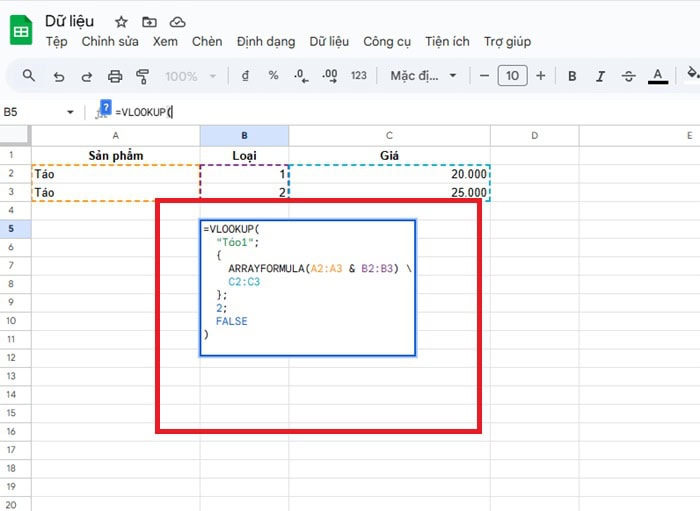The width and height of the screenshot is (700, 511).
Task: Click the search menus magnifier icon
Action: pyautogui.click(x=29, y=76)
